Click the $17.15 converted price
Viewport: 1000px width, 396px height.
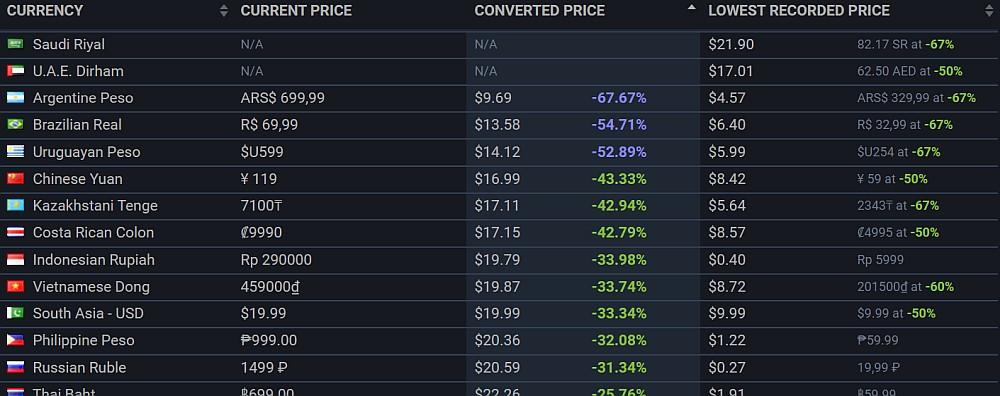tap(497, 232)
